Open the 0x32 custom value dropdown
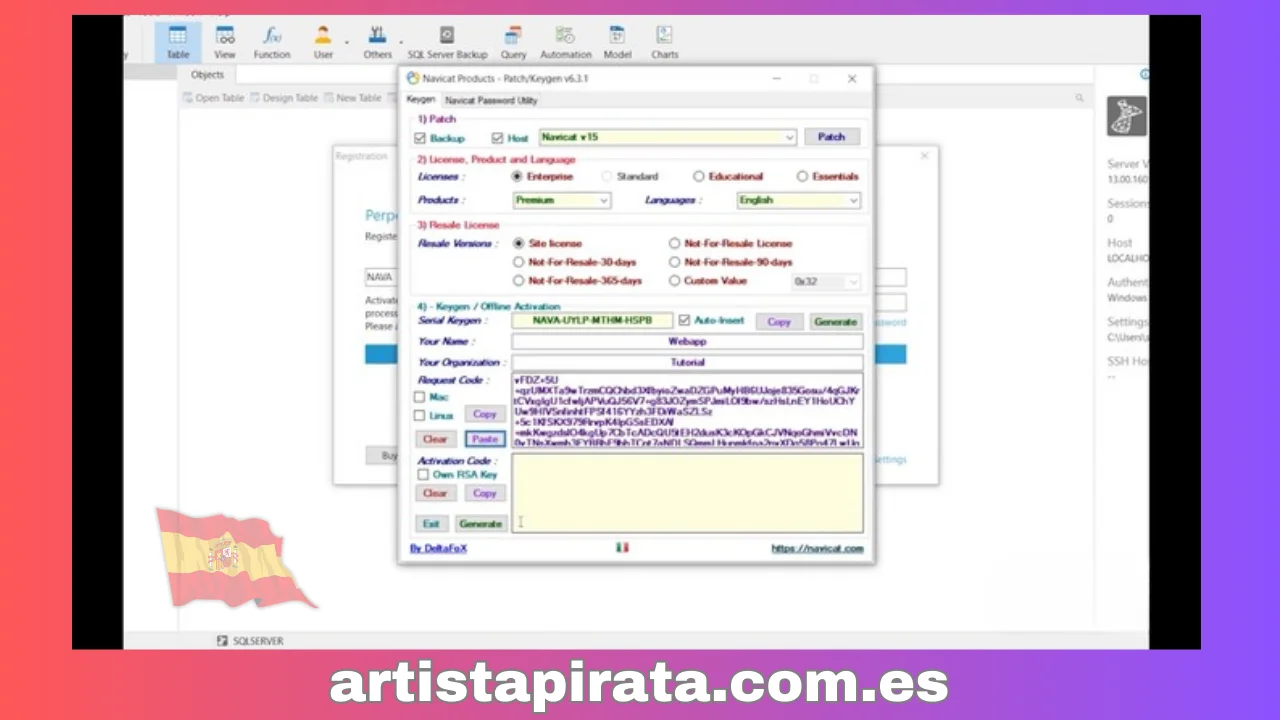The height and width of the screenshot is (720, 1280). tap(826, 282)
